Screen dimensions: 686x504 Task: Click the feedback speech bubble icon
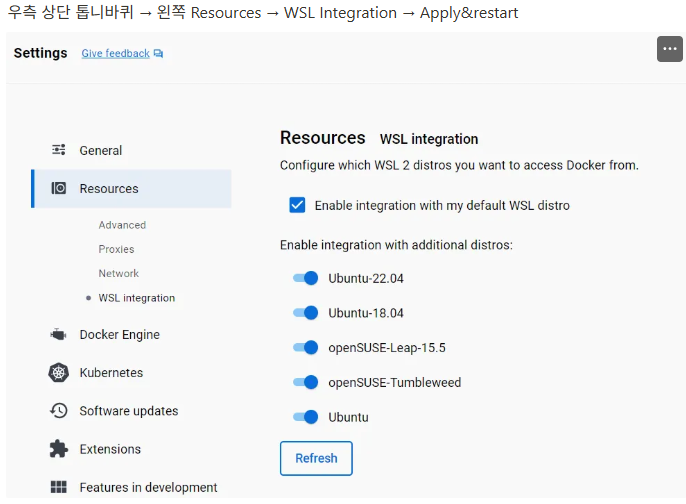coord(158,53)
